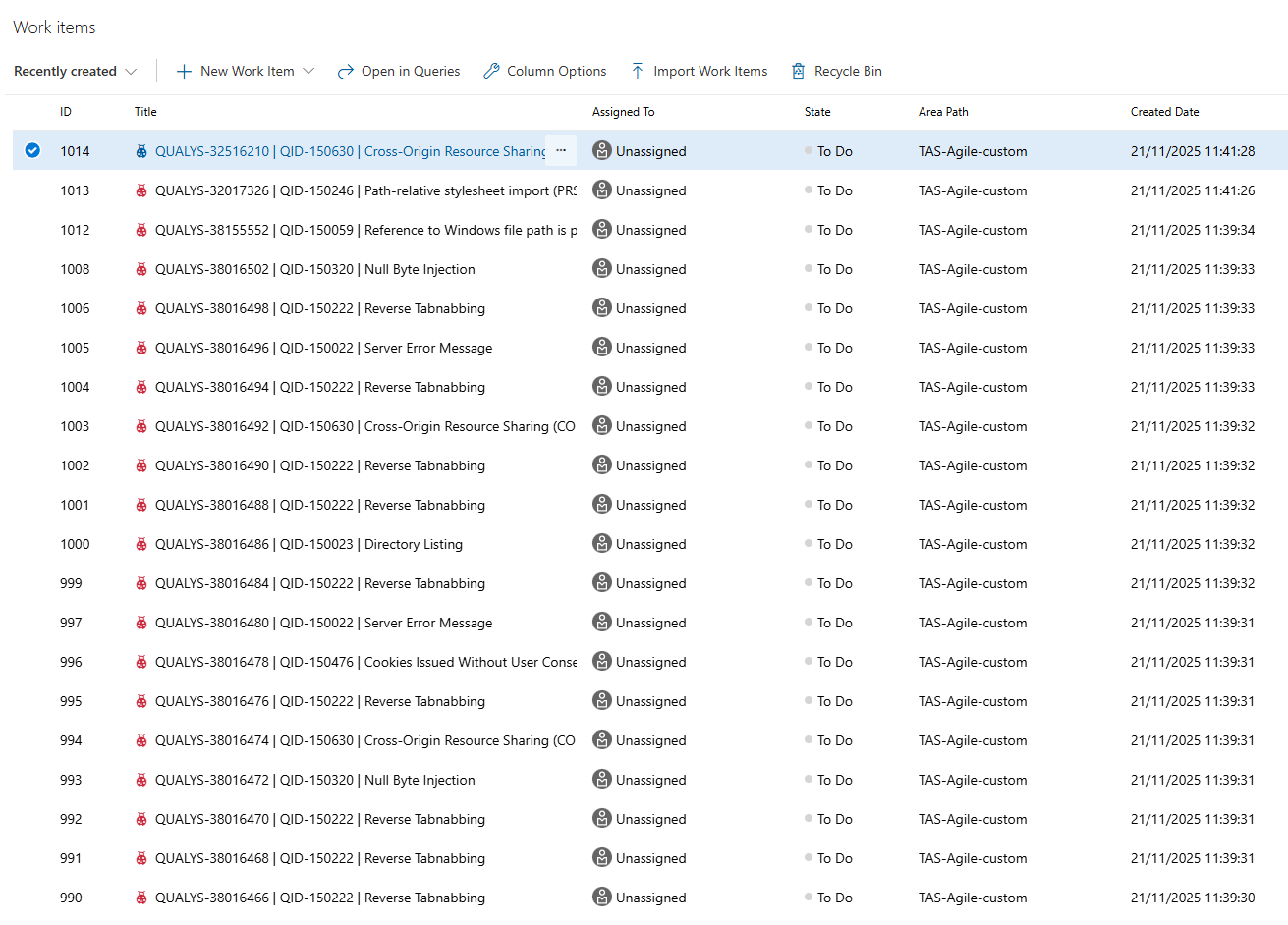This screenshot has height=925, width=1288.
Task: Sort by the Created Date column header
Action: tap(1164, 112)
